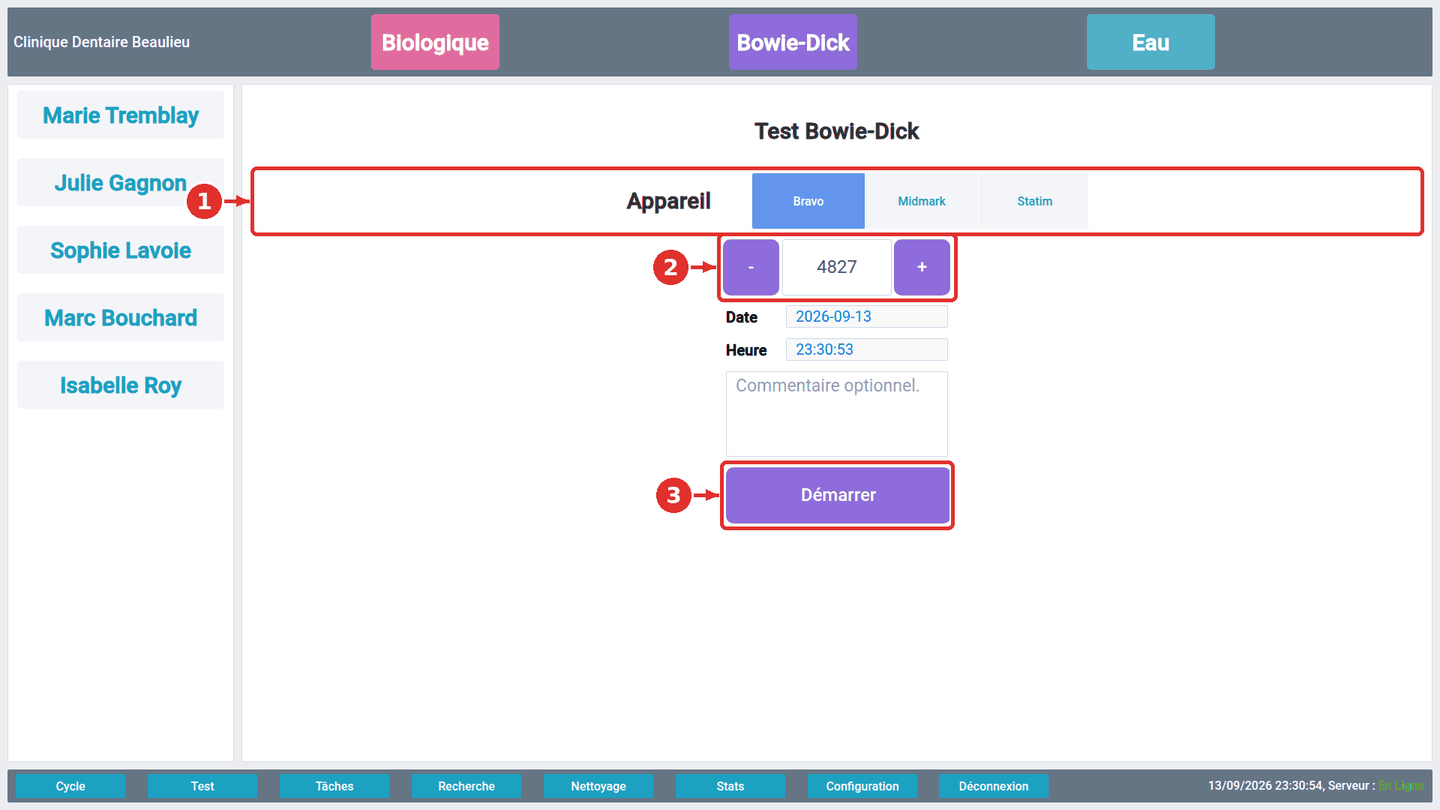
Task: Choose user Sophie Lavoie
Action: 121,250
